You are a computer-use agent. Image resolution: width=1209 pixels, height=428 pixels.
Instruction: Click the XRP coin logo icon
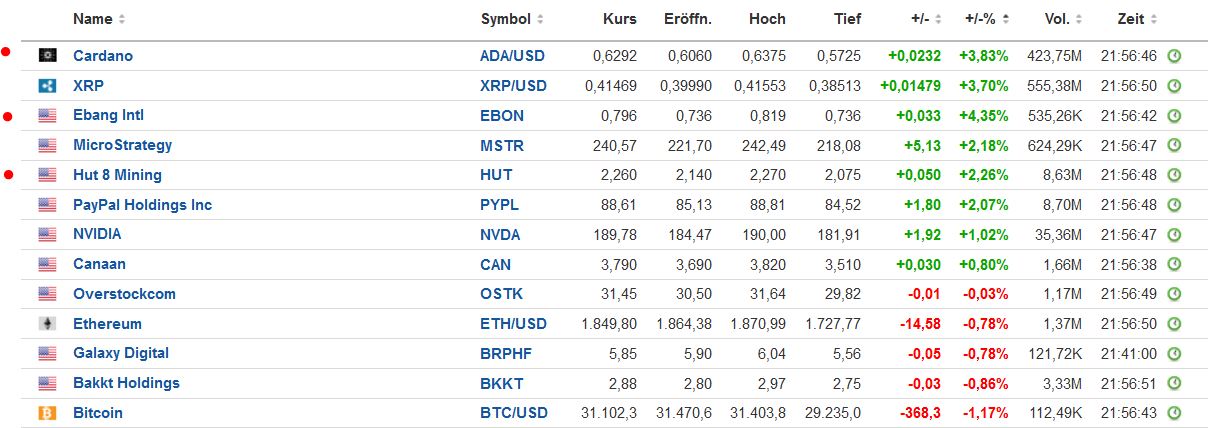[x=47, y=86]
